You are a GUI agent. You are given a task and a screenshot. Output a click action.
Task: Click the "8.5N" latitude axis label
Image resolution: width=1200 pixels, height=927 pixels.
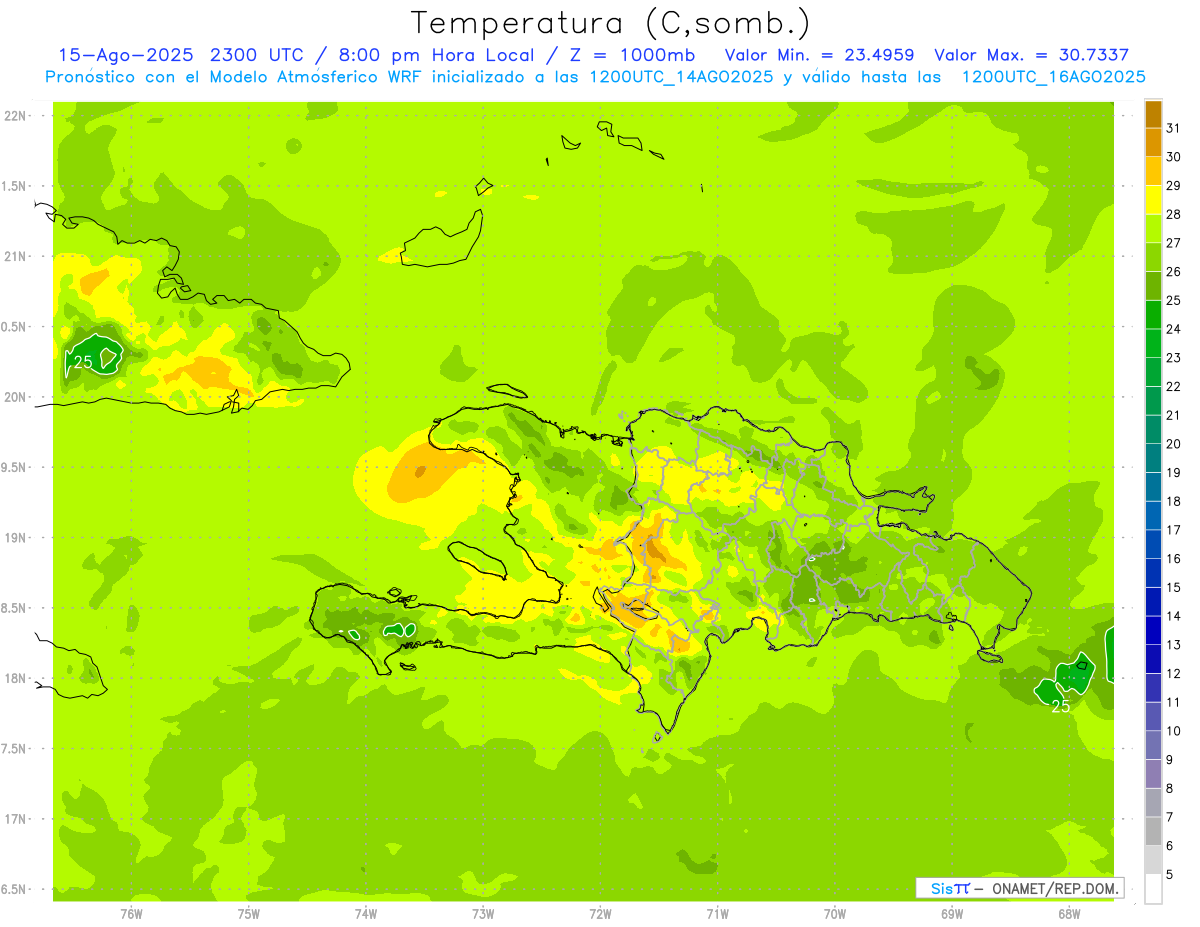(x=16, y=608)
